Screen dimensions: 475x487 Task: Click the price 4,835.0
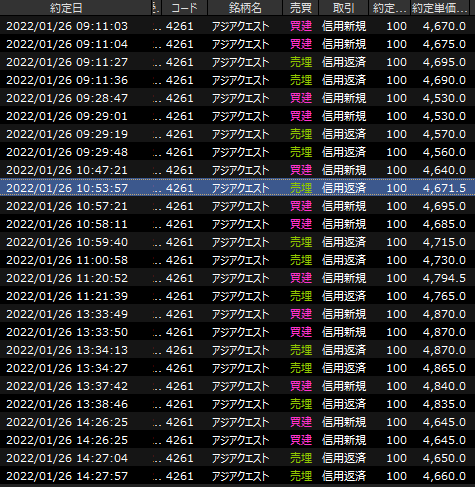444,404
